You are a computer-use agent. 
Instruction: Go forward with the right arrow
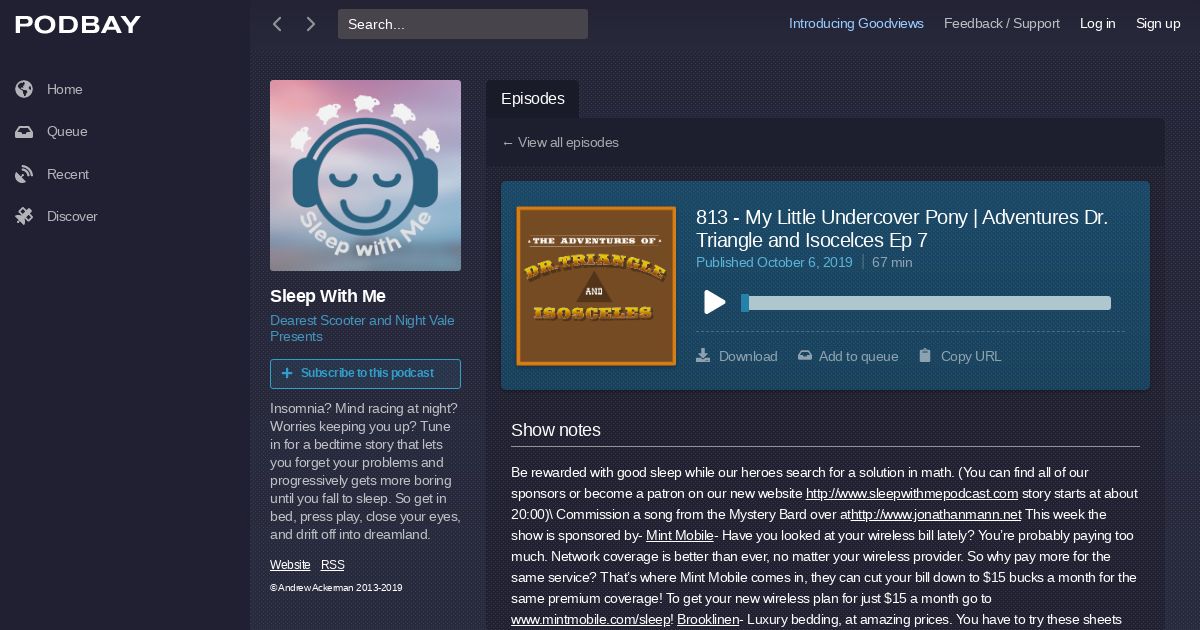pyautogui.click(x=311, y=24)
